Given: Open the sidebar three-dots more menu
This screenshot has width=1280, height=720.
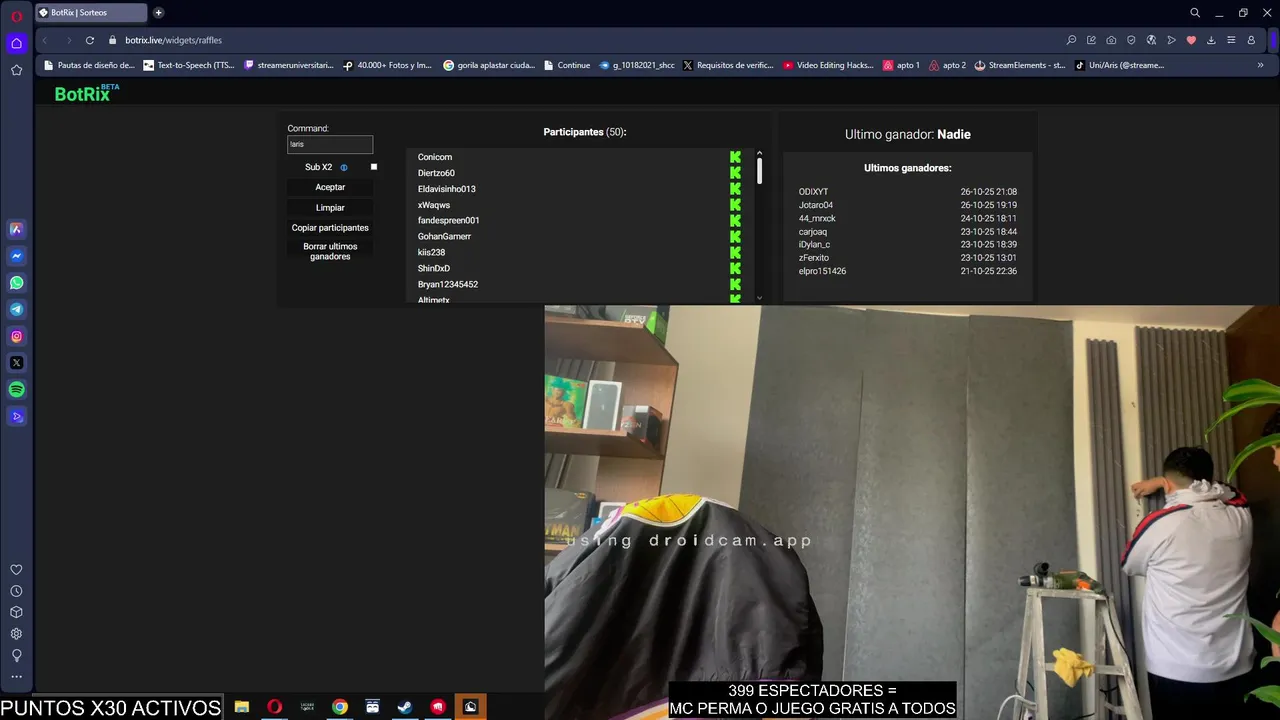Looking at the screenshot, I should coord(16,677).
